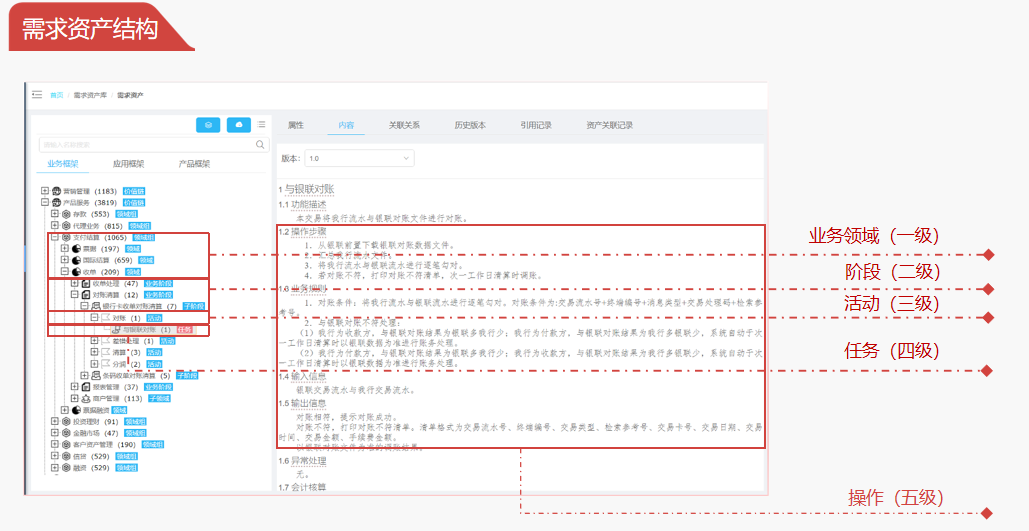This screenshot has height=531, width=1029.
Task: Click the blue cloud upload button
Action: (x=239, y=125)
